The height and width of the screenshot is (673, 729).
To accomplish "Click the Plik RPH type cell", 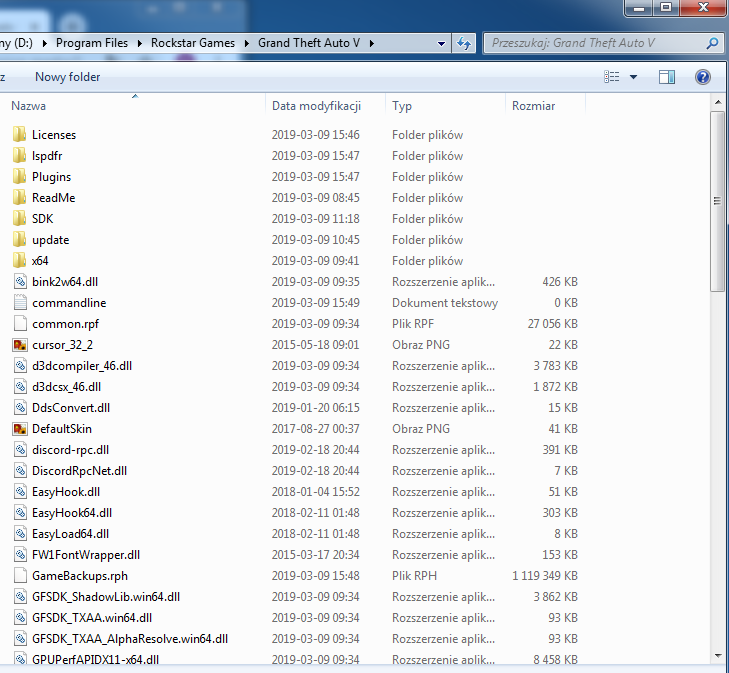I will pos(414,575).
